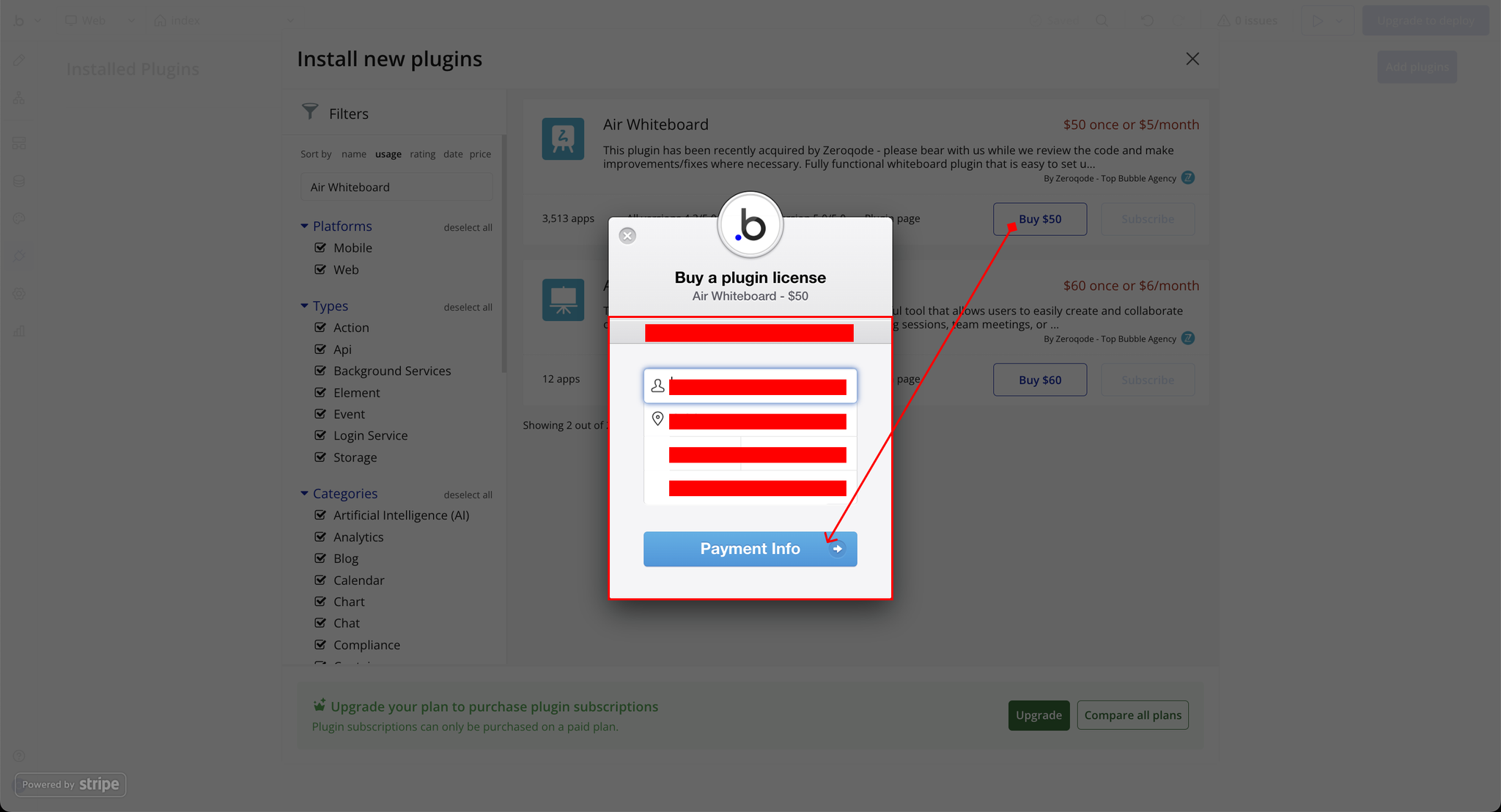Click the Buy $60 button
Viewport: 1501px width, 812px height.
[1039, 380]
